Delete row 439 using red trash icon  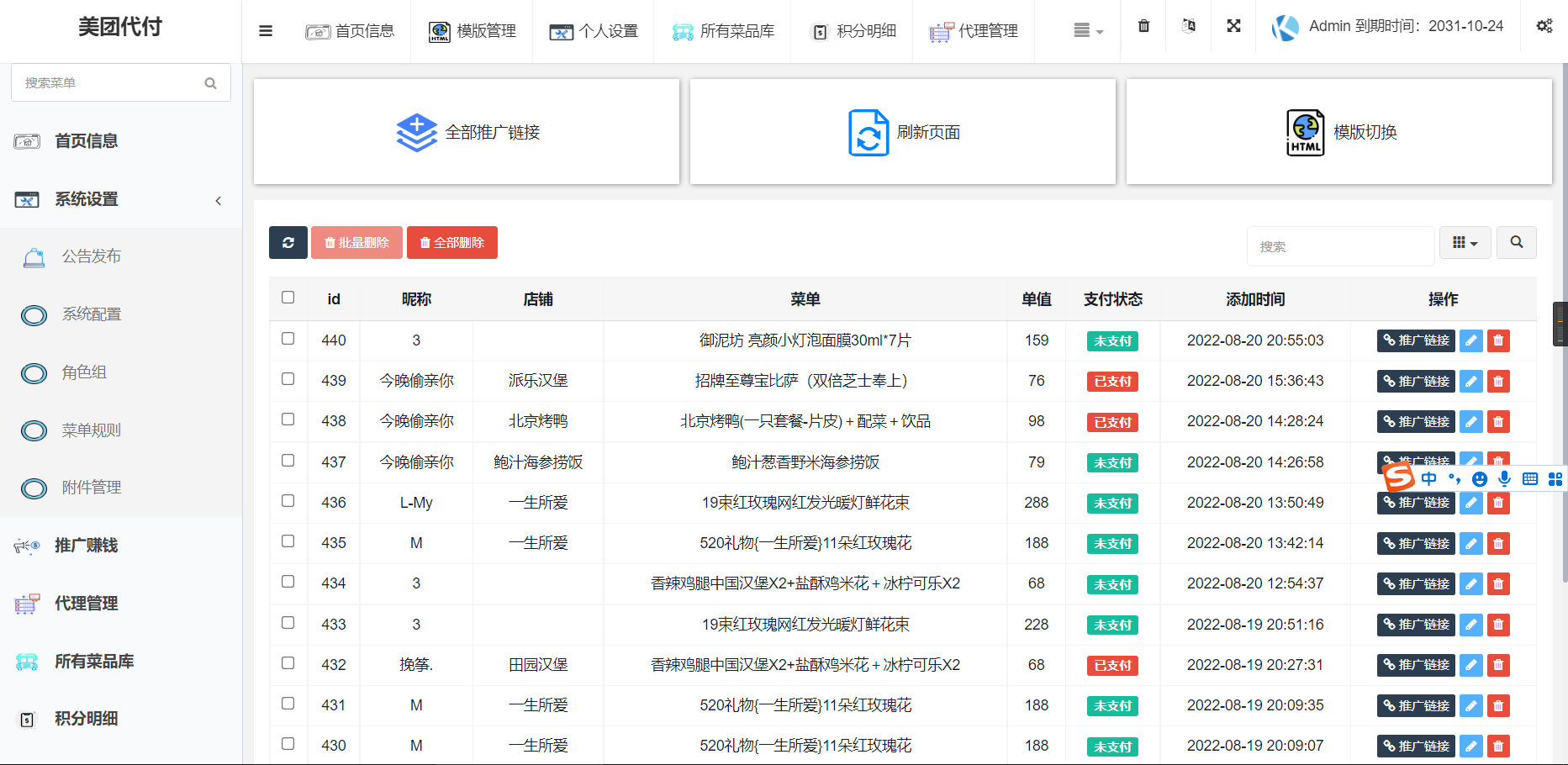pyautogui.click(x=1498, y=382)
